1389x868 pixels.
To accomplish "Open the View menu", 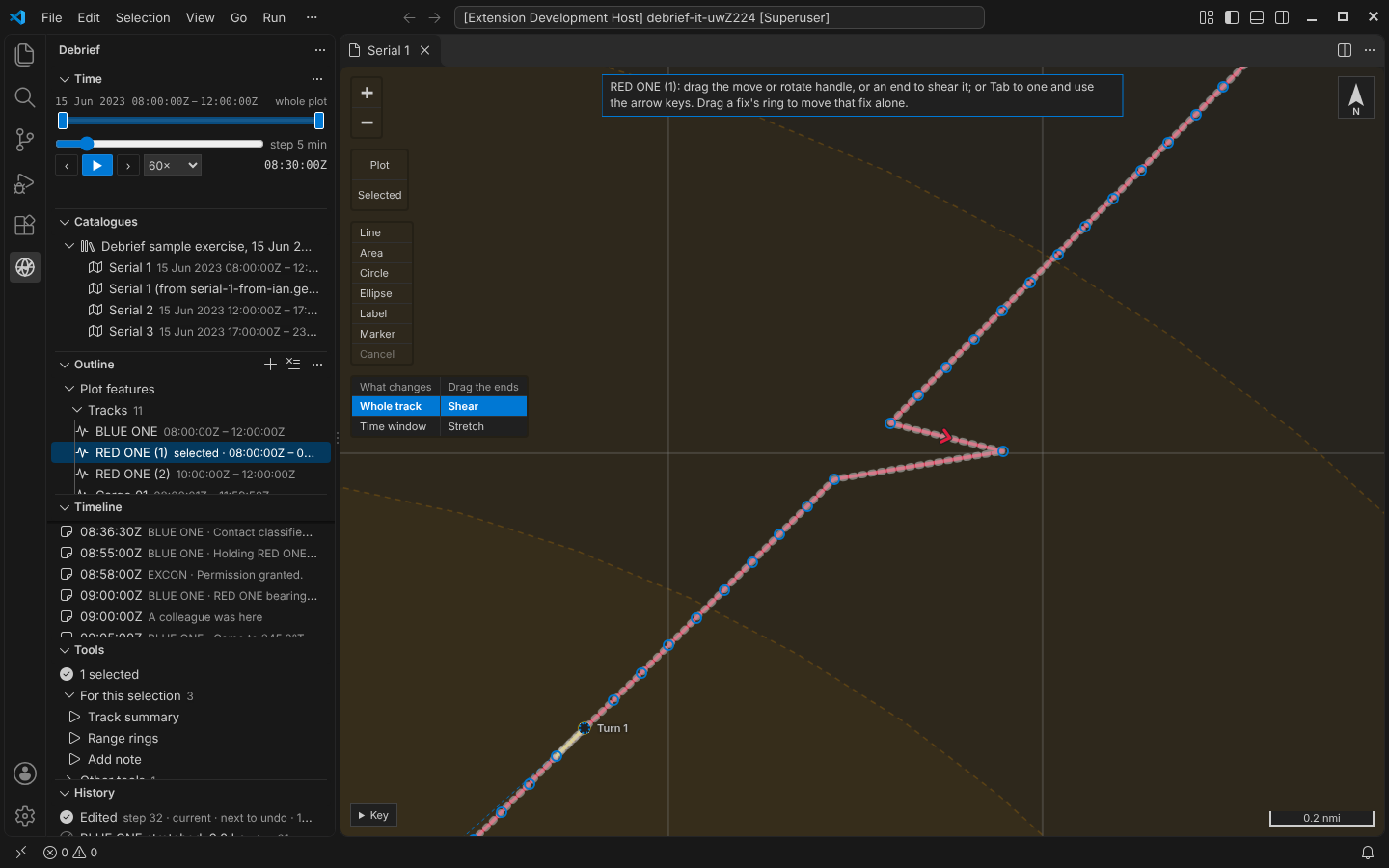I will tap(201, 17).
